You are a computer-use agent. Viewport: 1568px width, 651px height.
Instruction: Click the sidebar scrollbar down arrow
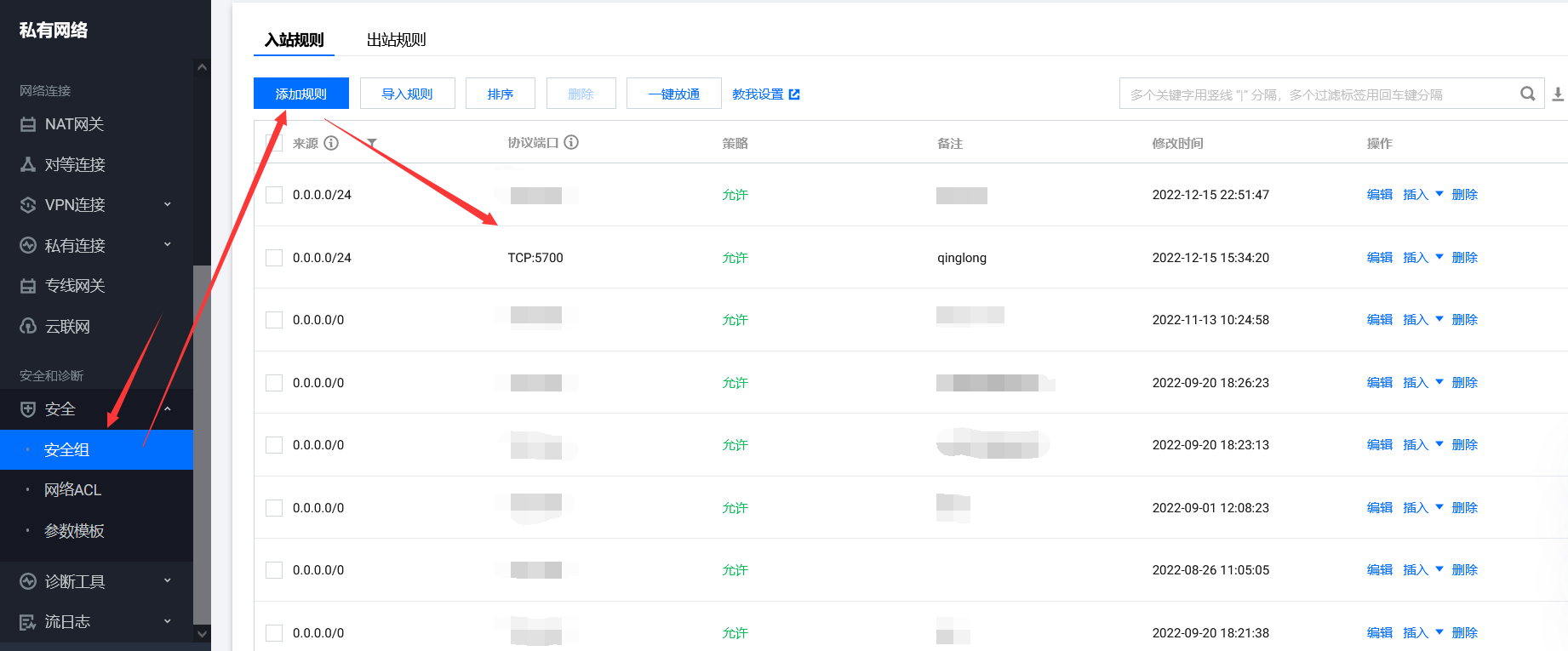pos(202,634)
